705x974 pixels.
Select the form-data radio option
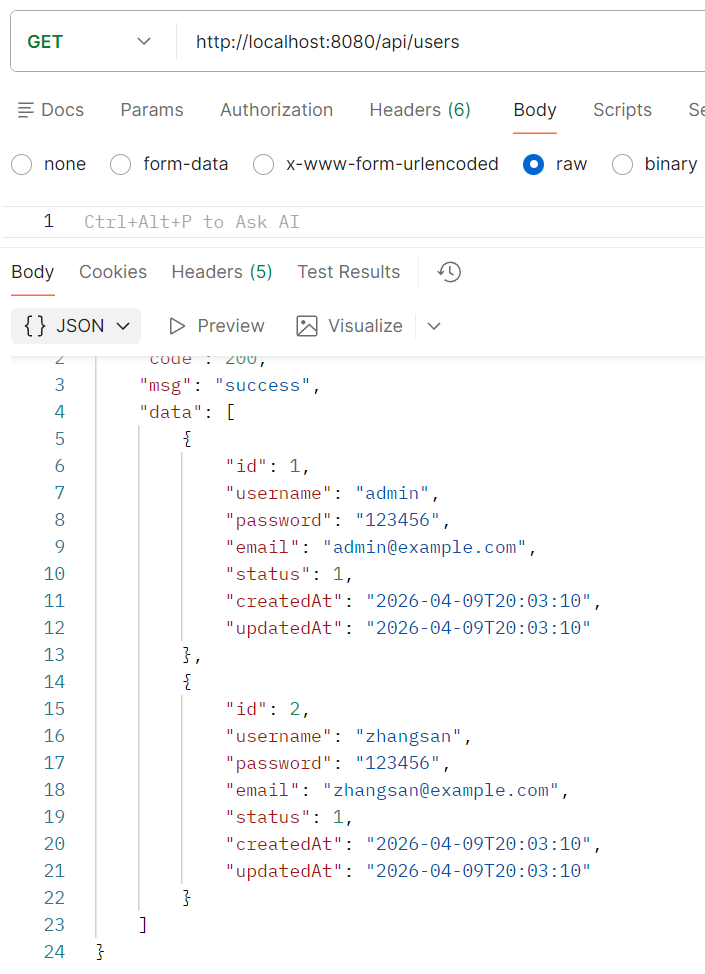[x=121, y=165]
